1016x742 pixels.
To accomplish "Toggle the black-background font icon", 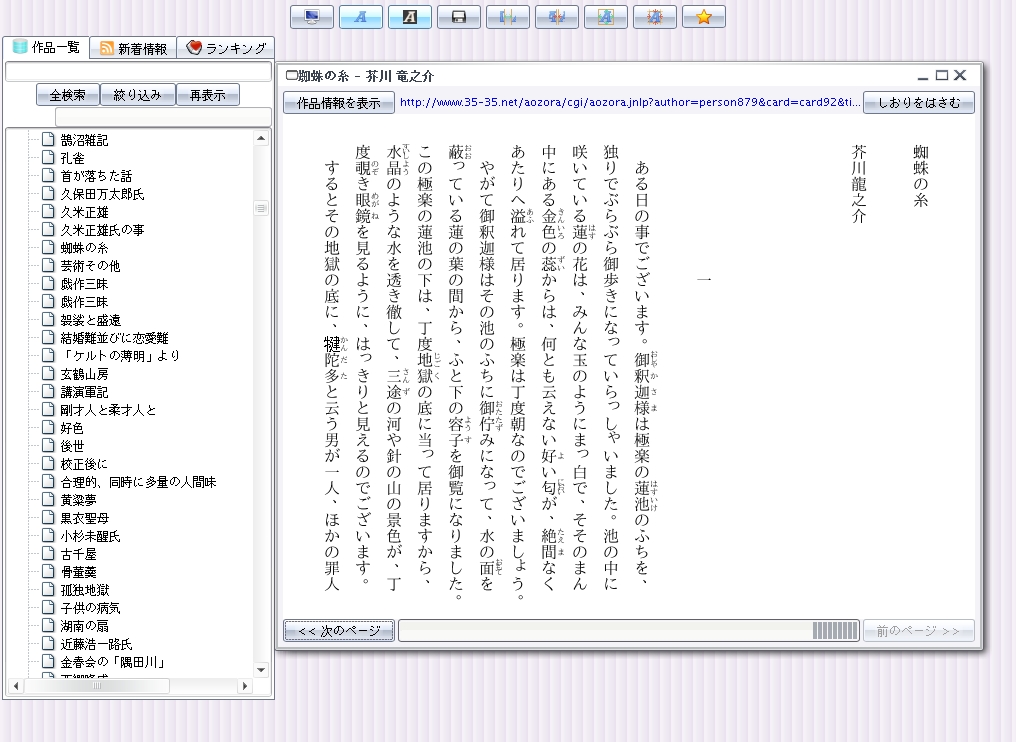I will coord(410,17).
